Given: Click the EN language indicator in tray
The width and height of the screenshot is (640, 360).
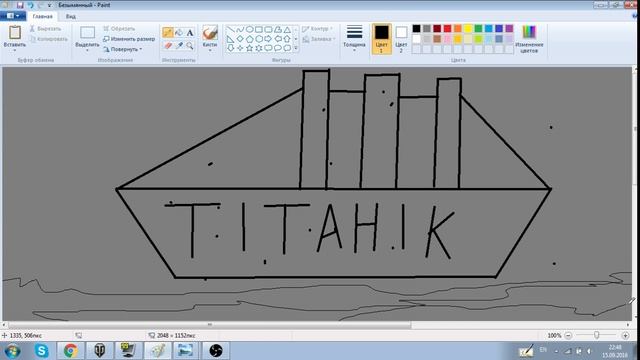Looking at the screenshot, I should pyautogui.click(x=543, y=350).
